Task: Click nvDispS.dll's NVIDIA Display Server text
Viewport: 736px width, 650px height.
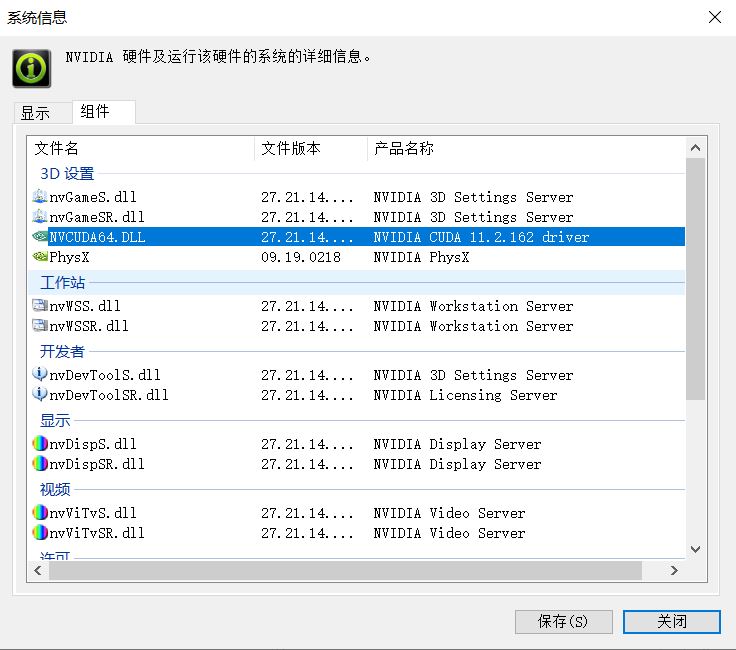Action: (x=457, y=444)
